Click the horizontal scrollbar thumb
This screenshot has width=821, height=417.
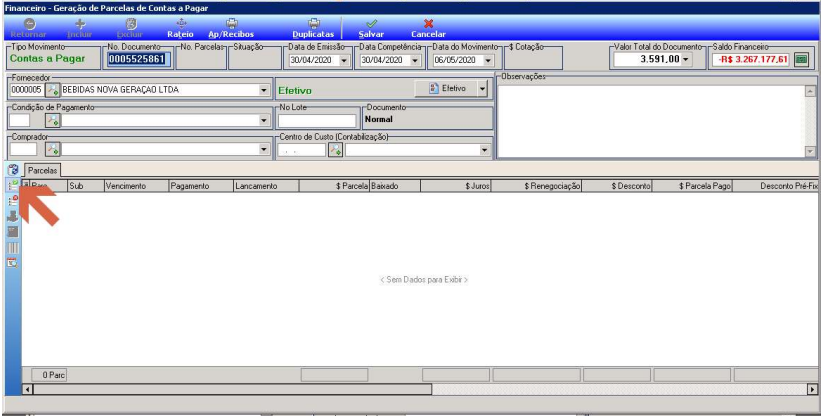click(232, 389)
